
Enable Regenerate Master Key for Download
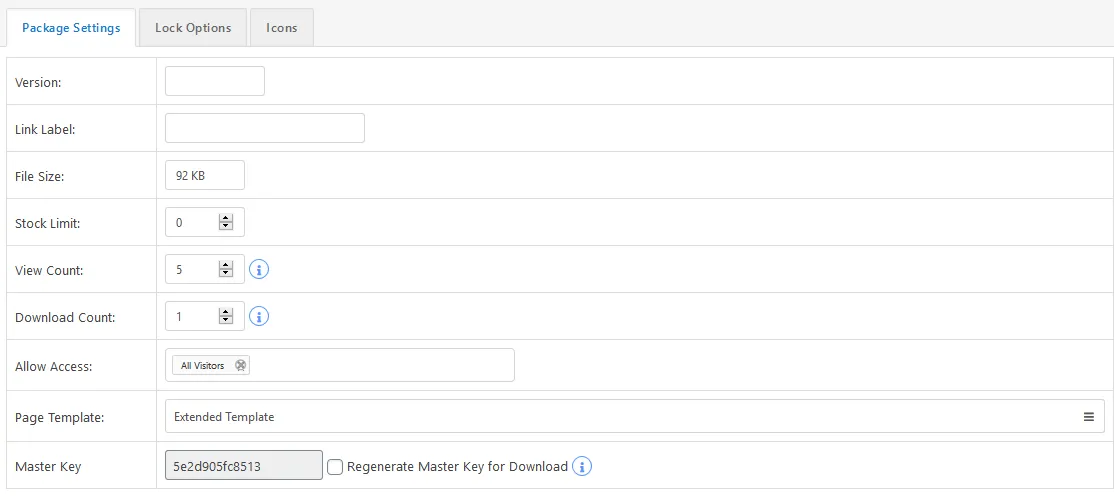pos(335,467)
